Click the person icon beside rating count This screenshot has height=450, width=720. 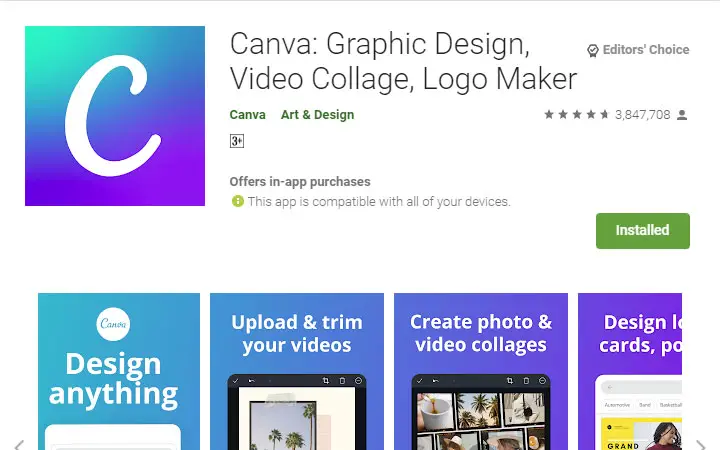tap(682, 115)
